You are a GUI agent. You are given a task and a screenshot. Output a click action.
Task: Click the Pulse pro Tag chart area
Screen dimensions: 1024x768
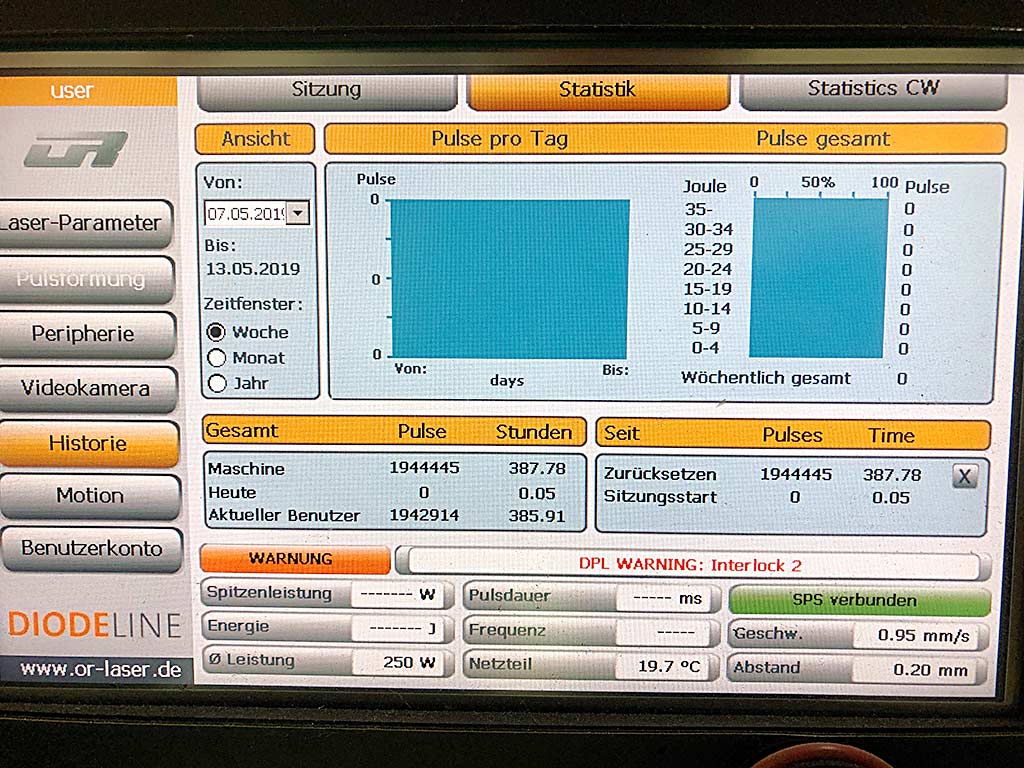click(x=510, y=278)
